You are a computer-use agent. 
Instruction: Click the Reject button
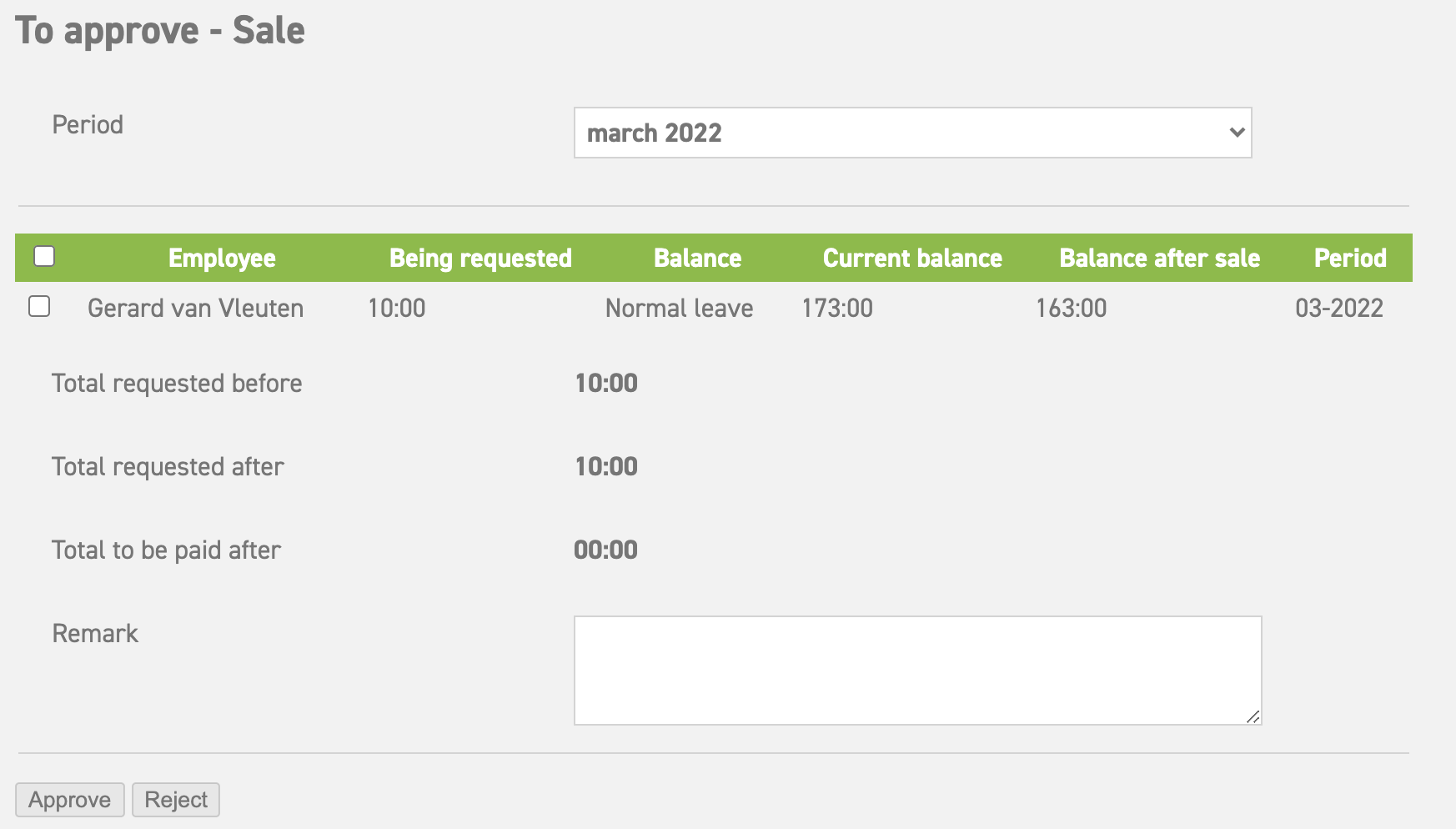pos(175,799)
